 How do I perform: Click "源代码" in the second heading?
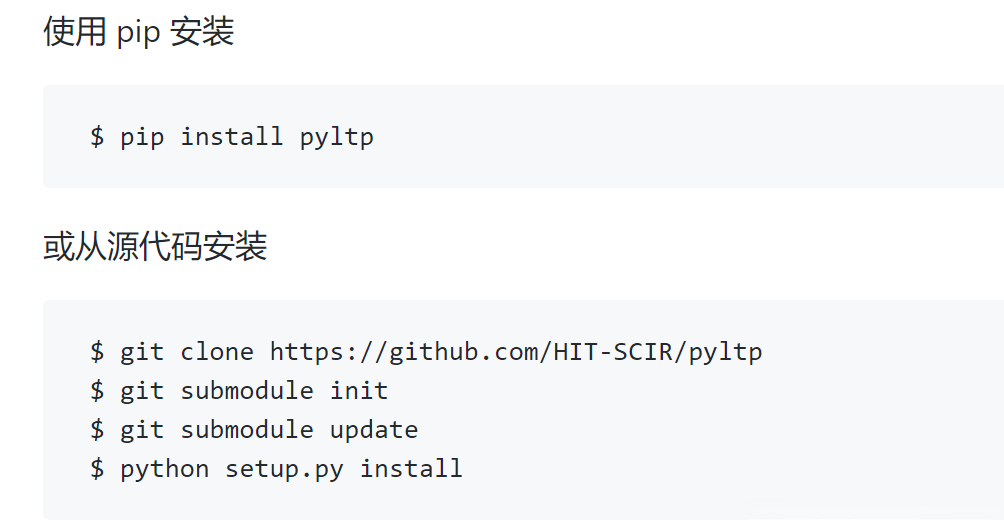[x=155, y=246]
